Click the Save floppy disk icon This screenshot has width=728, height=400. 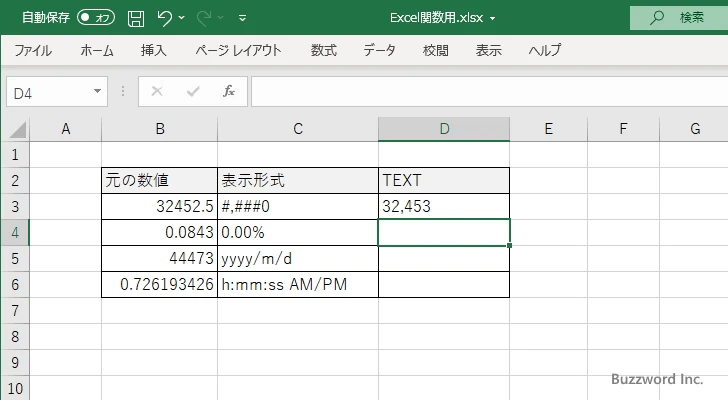[x=136, y=18]
